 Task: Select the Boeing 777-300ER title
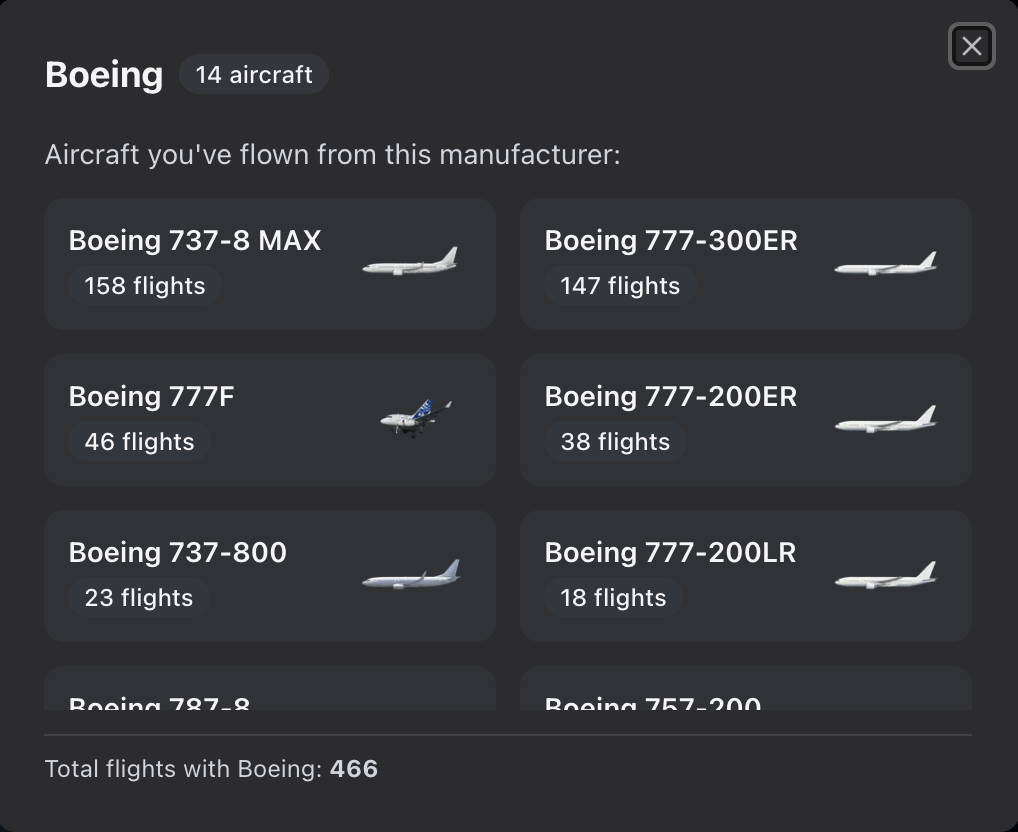[671, 241]
